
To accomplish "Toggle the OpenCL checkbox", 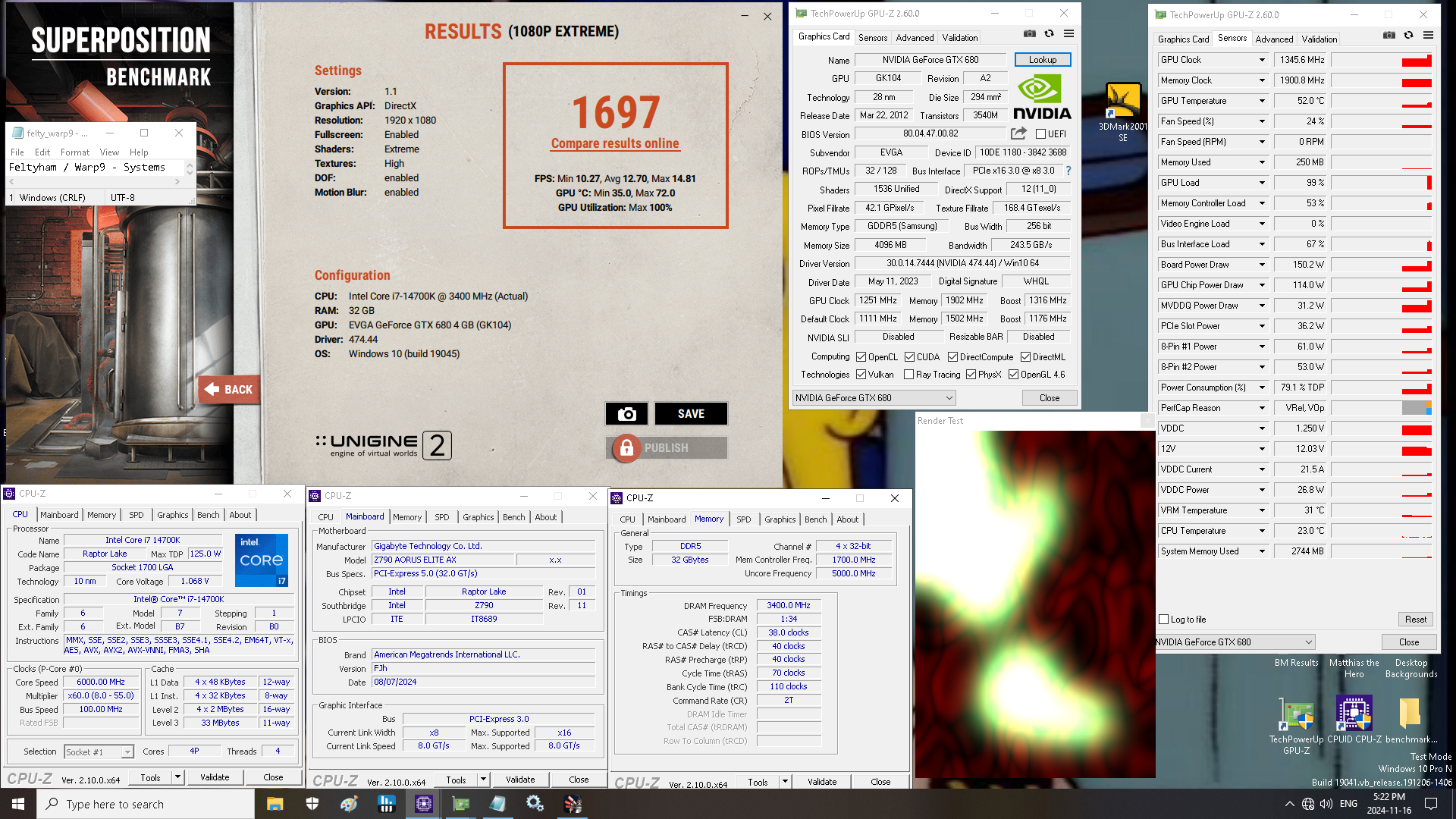I will tap(861, 357).
